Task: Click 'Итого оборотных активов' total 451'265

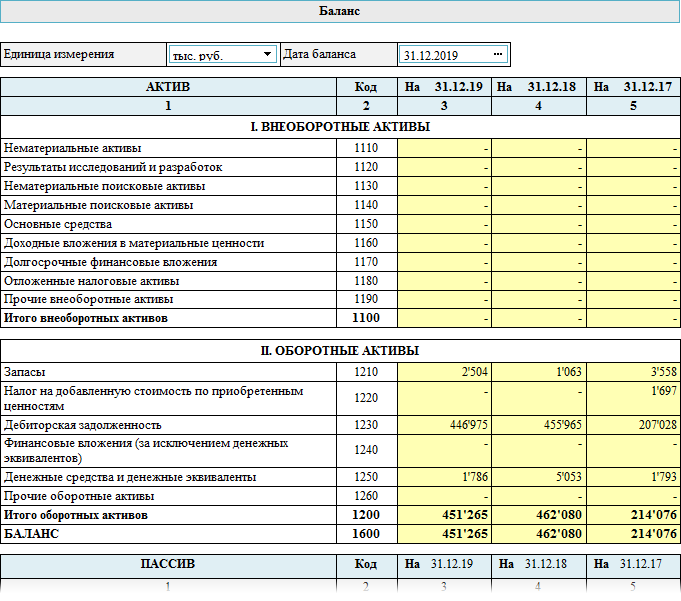Action: pos(444,515)
